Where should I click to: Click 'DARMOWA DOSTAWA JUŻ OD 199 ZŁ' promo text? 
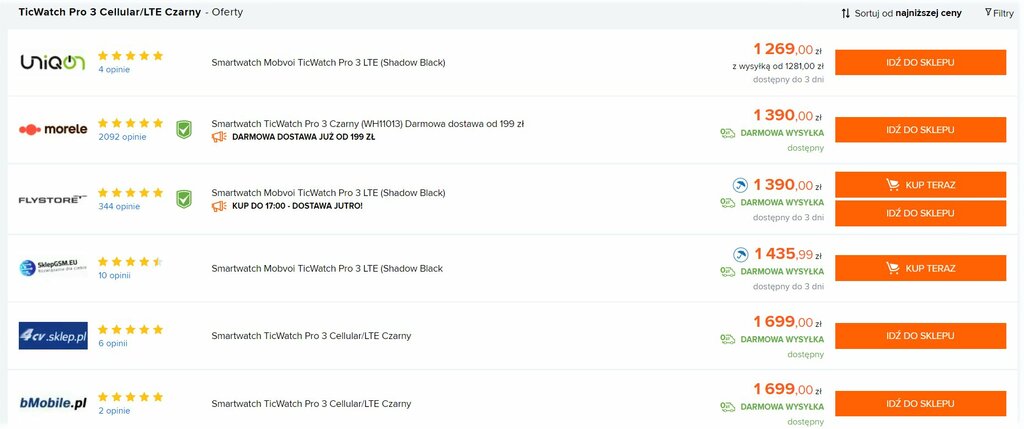click(x=304, y=137)
